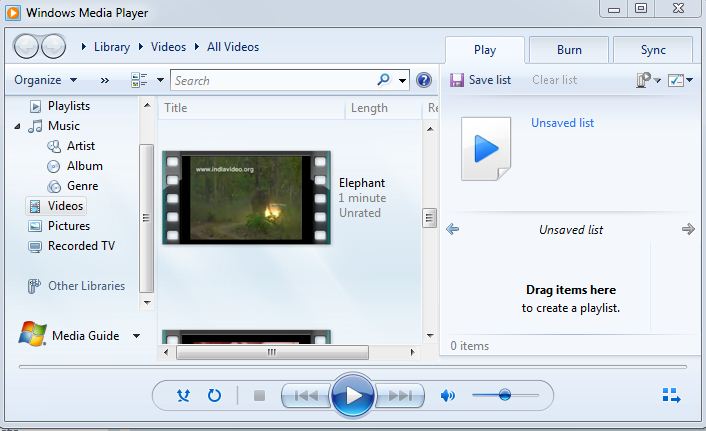Collapse the Music tree node
706x431 pixels.
17,127
